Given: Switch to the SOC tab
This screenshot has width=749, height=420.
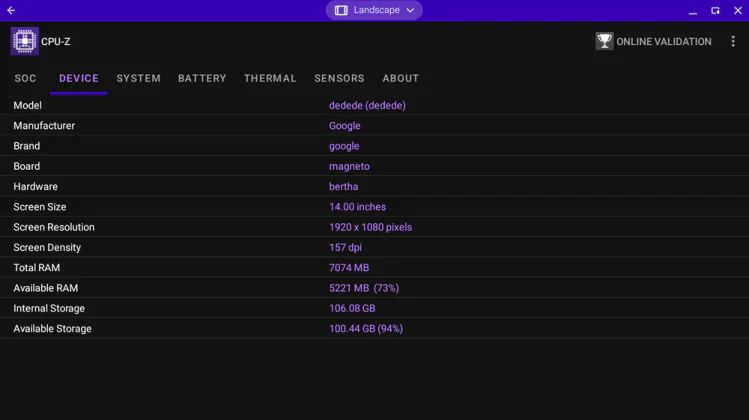Looking at the screenshot, I should (x=25, y=78).
